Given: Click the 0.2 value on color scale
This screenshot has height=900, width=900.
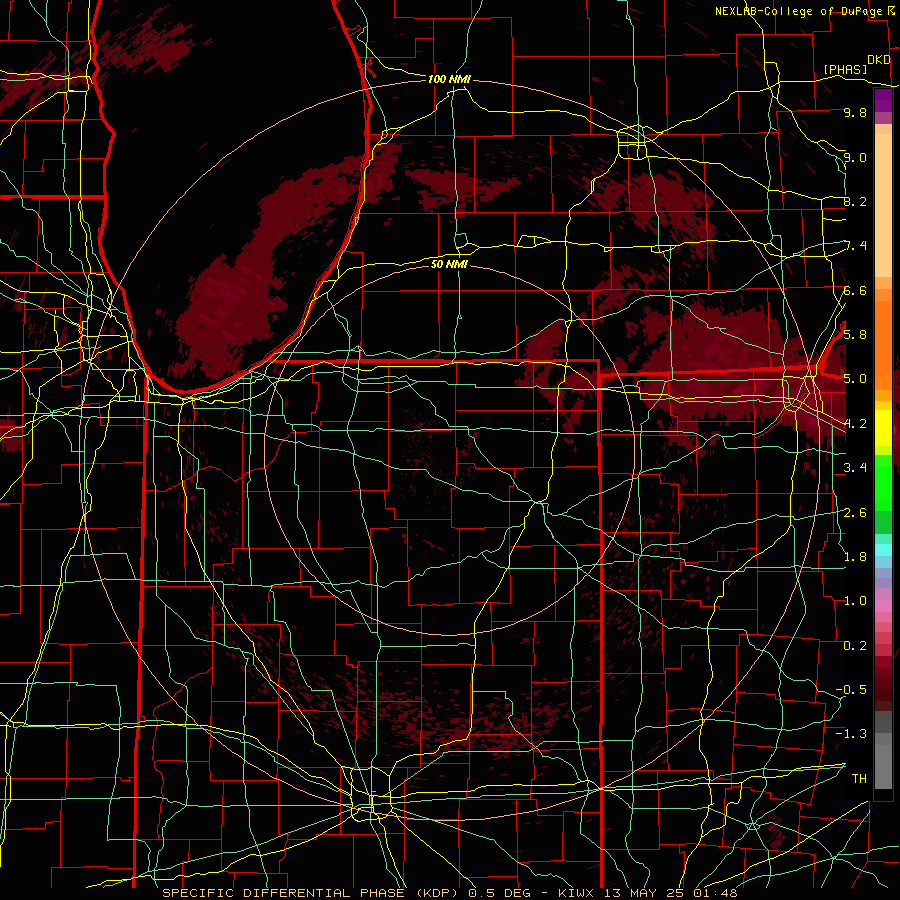Looking at the screenshot, I should coord(855,645).
